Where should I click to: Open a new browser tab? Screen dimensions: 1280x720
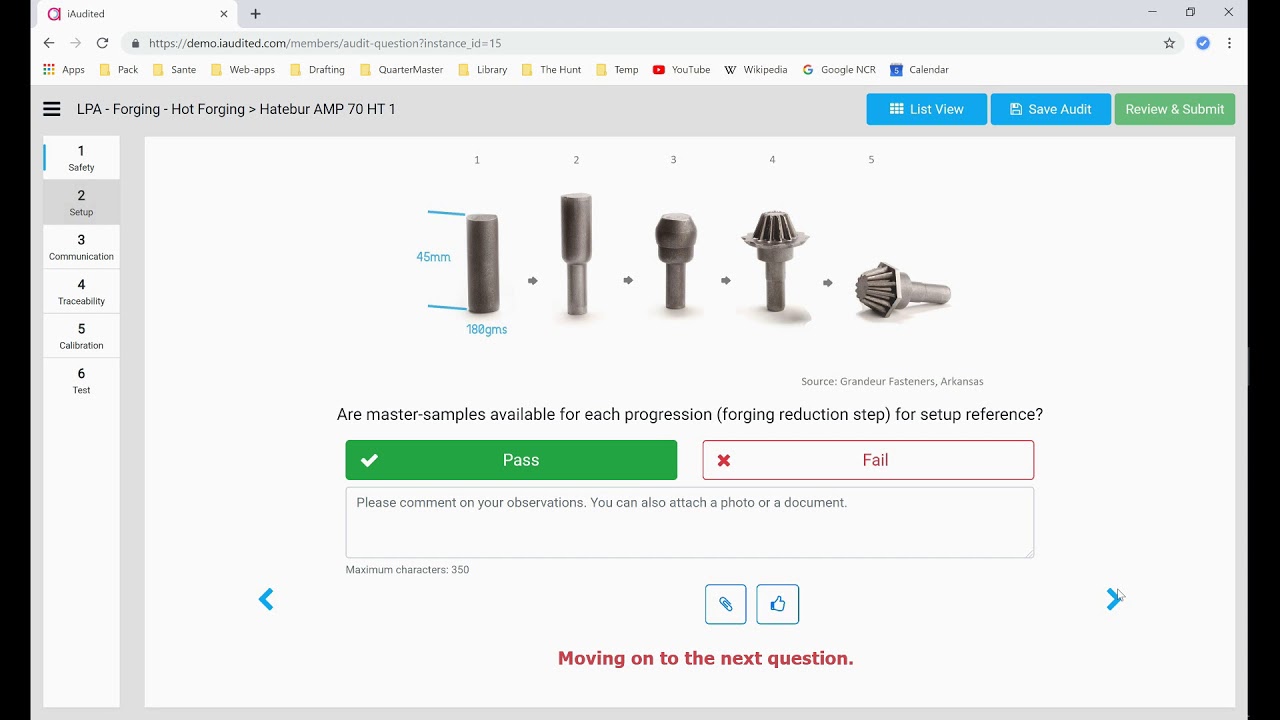pyautogui.click(x=255, y=14)
